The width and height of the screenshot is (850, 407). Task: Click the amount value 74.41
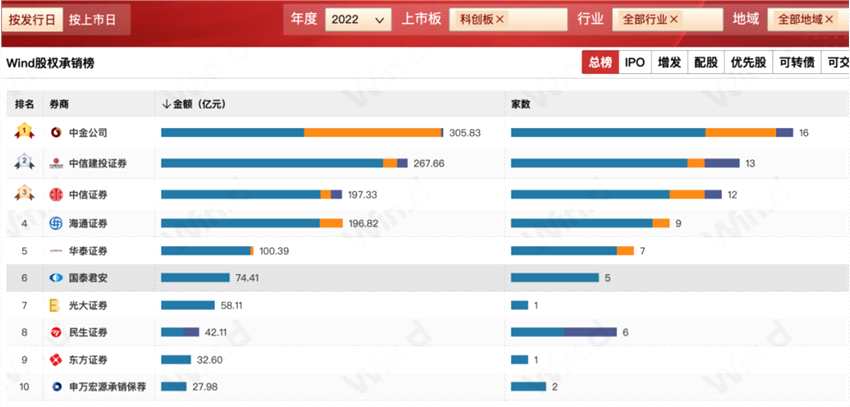pos(247,278)
